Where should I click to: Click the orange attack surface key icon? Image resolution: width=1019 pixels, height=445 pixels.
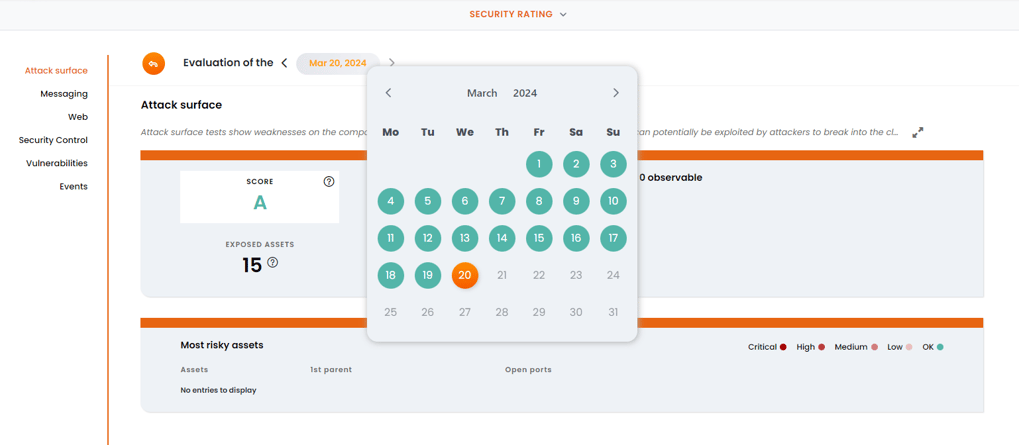(153, 63)
